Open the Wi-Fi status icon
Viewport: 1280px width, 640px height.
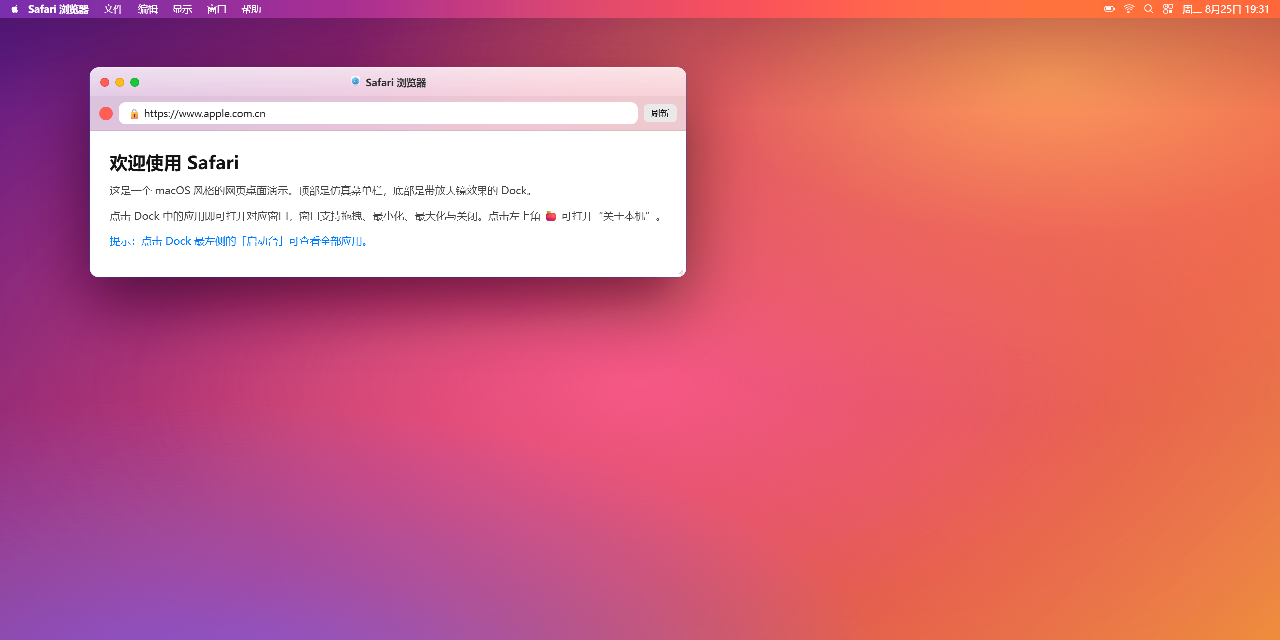pyautogui.click(x=1129, y=9)
